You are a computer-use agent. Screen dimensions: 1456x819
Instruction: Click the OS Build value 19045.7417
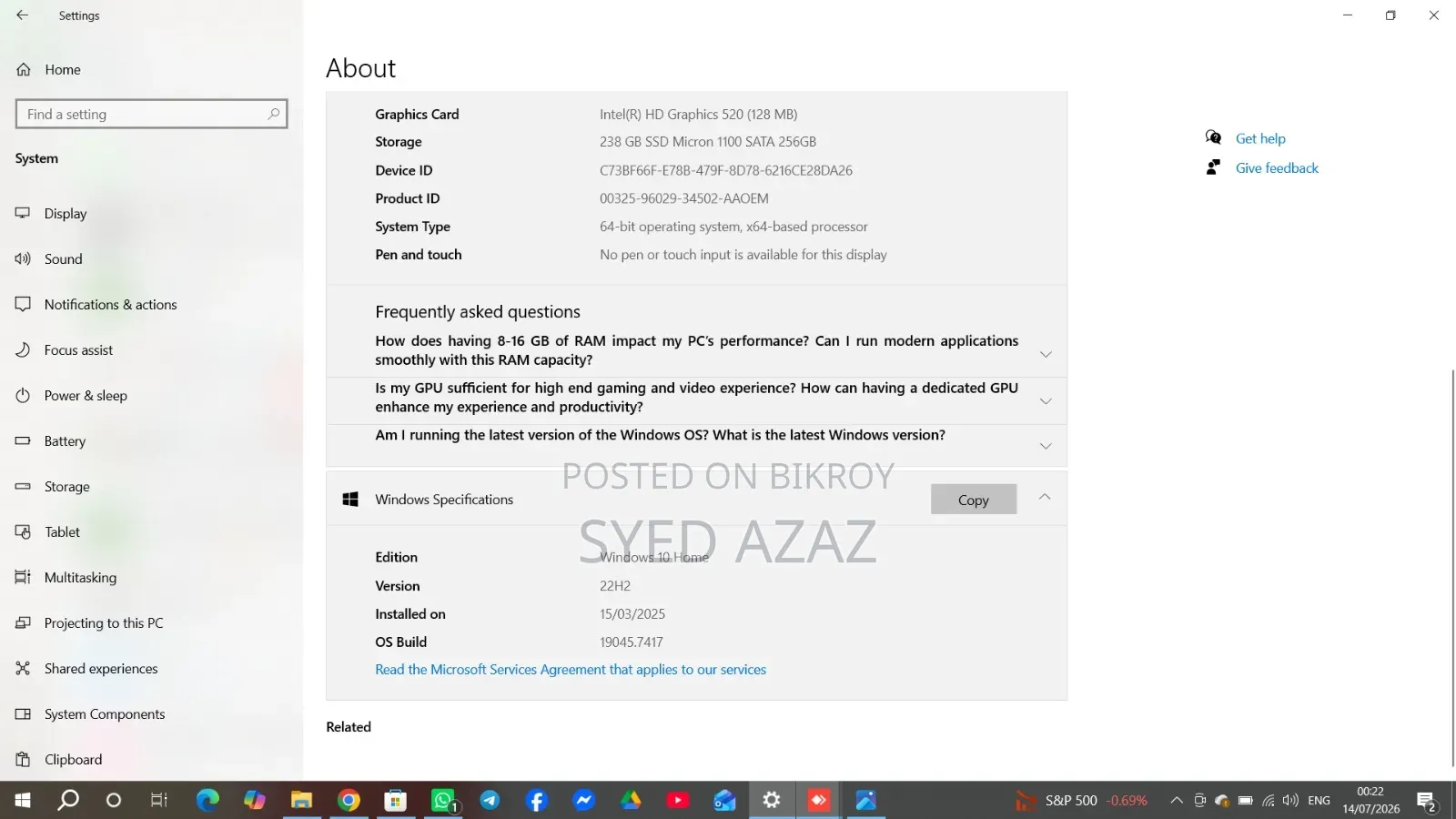631,642
